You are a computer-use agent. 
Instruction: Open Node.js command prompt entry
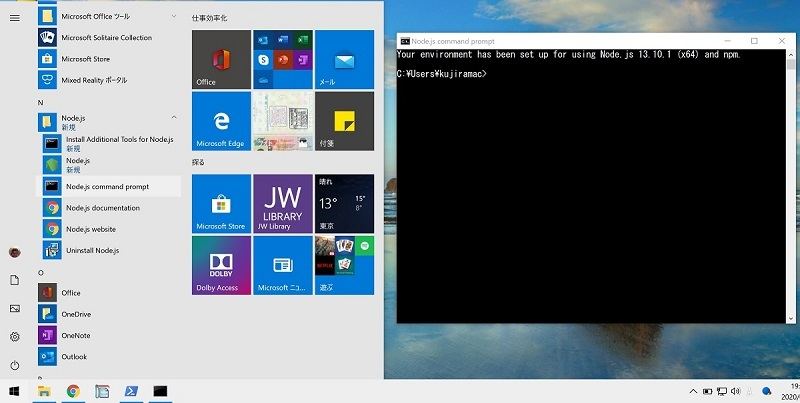point(109,186)
